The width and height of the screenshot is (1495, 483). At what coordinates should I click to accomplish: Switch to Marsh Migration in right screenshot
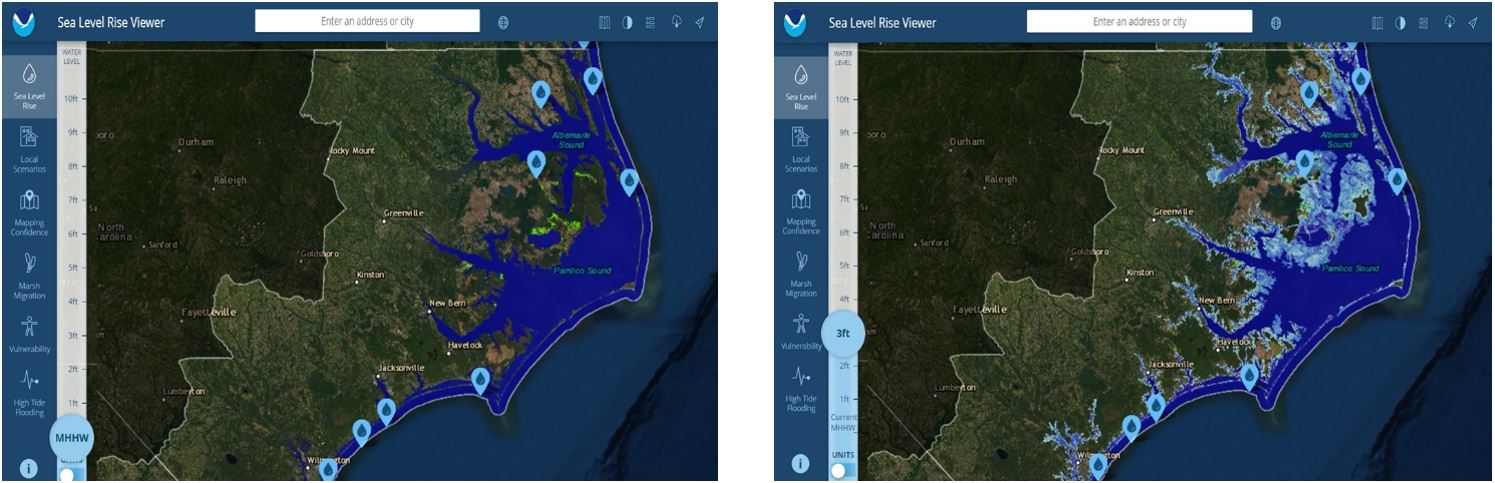coord(801,274)
